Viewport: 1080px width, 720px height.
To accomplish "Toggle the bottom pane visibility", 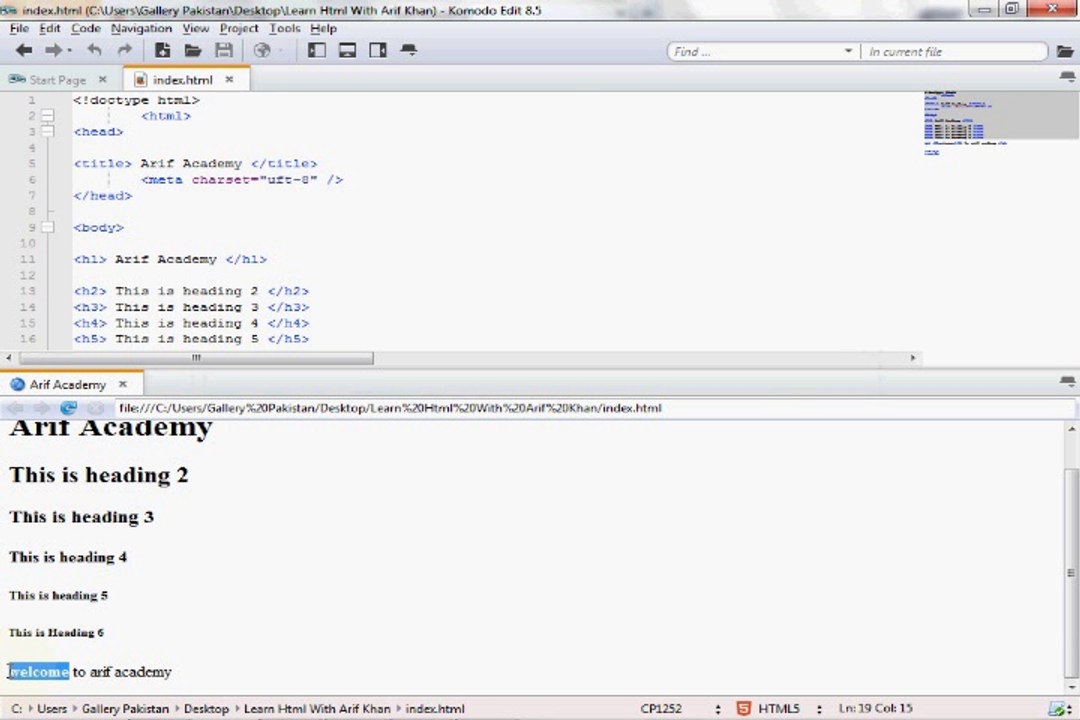I will coord(347,50).
